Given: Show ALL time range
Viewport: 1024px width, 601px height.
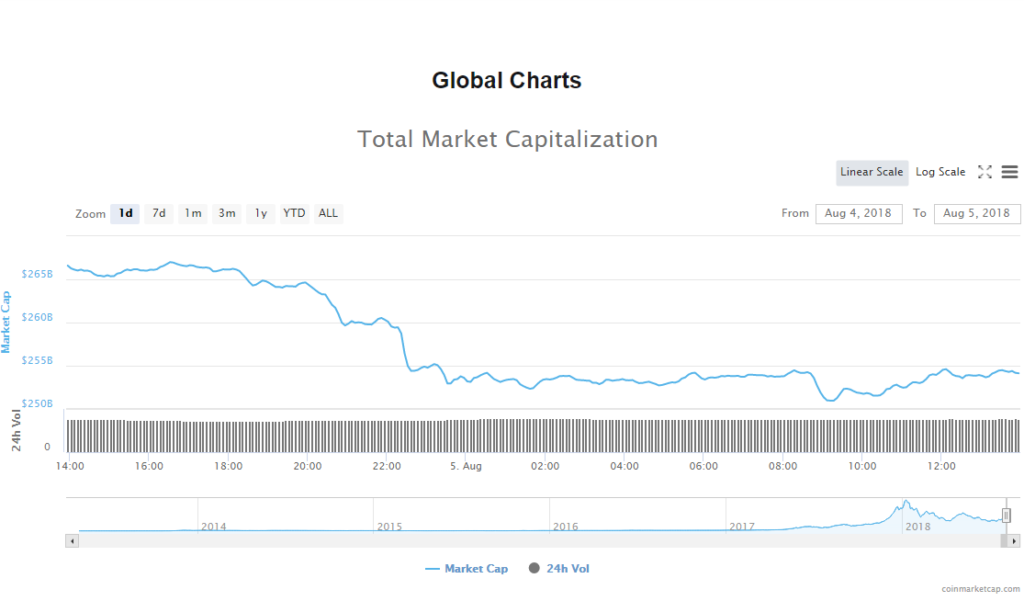Looking at the screenshot, I should tap(328, 213).
